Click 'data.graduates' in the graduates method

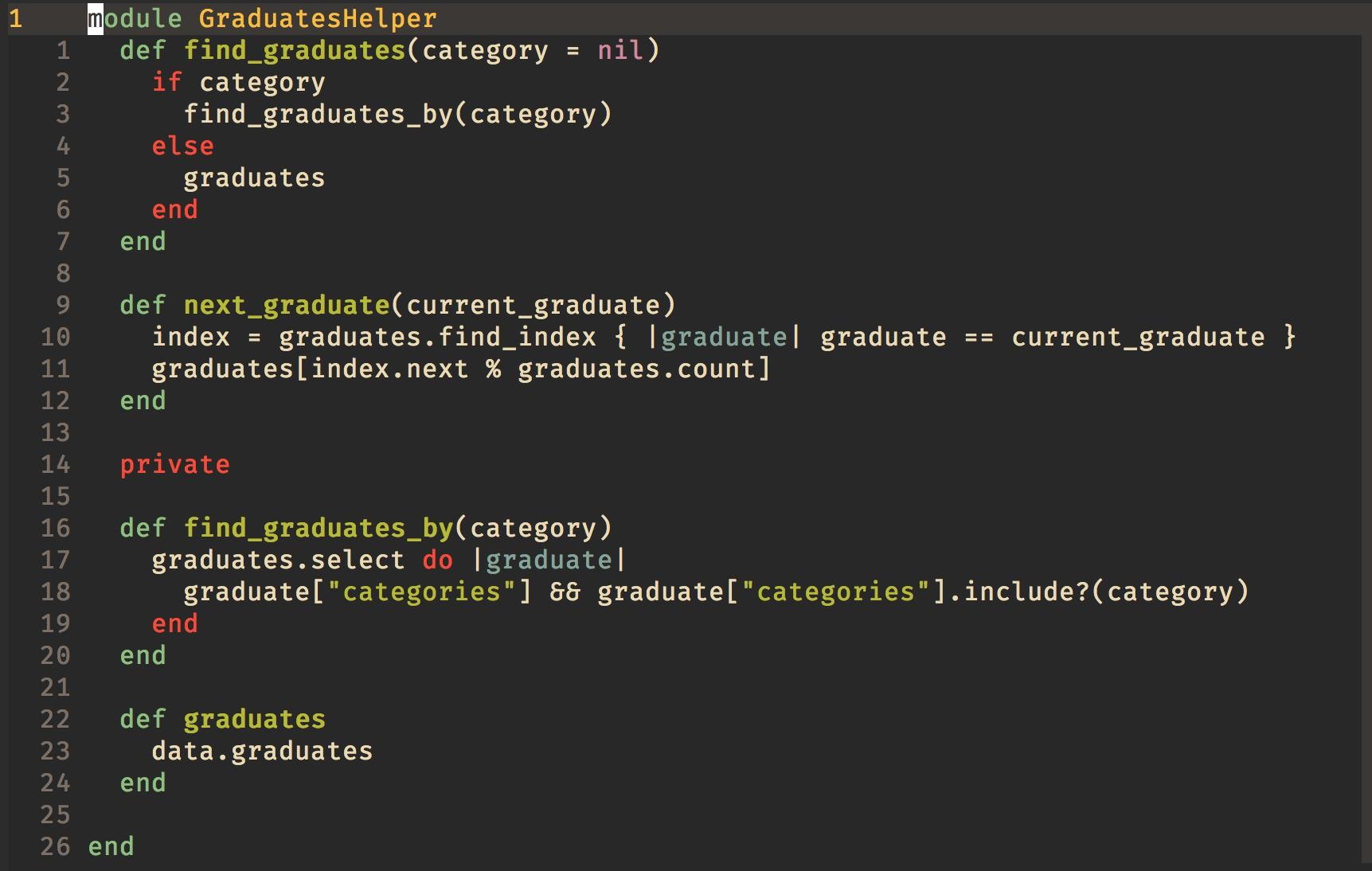coord(262,751)
